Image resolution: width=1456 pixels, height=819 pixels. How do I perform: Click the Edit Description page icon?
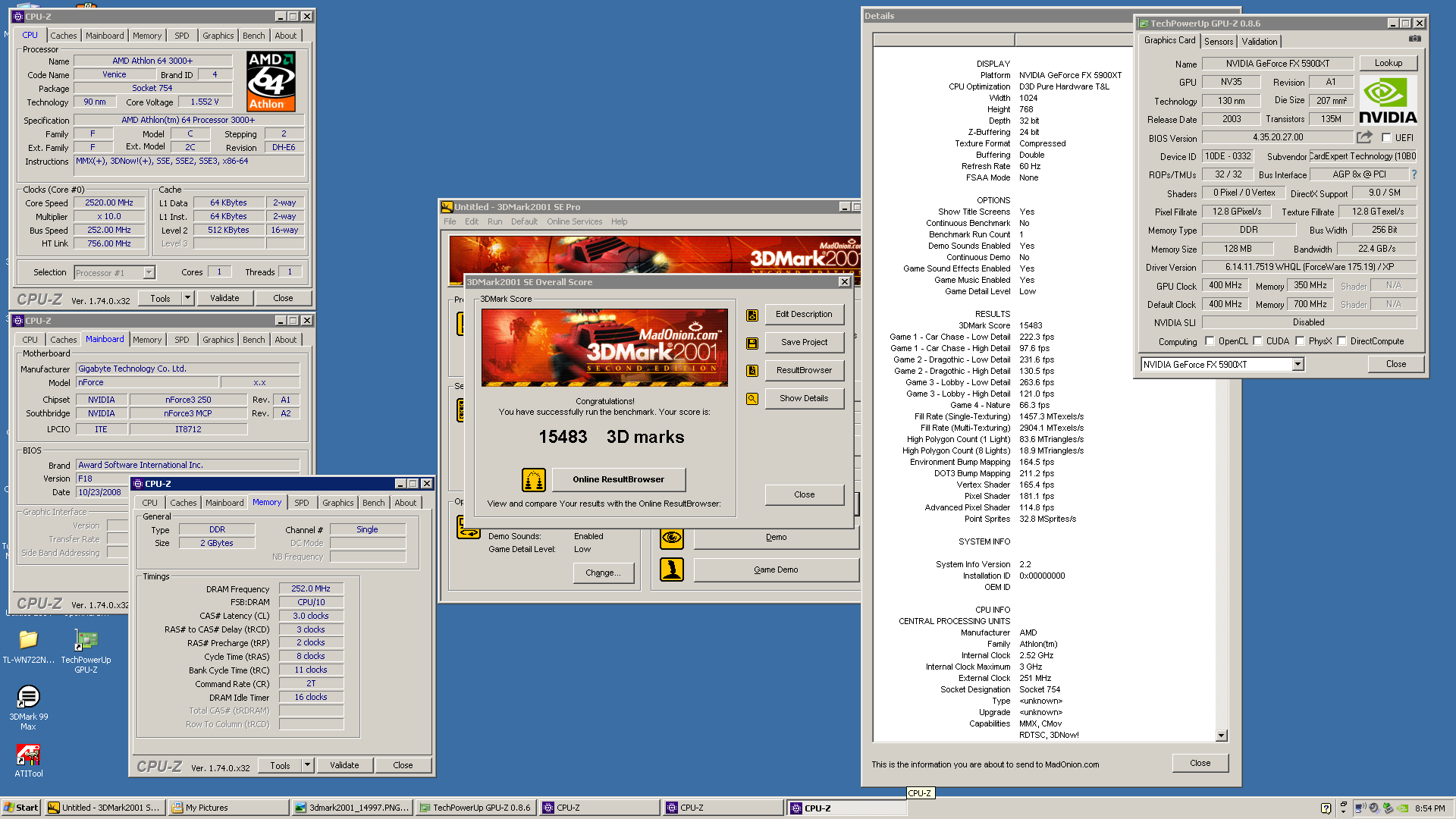click(x=752, y=315)
